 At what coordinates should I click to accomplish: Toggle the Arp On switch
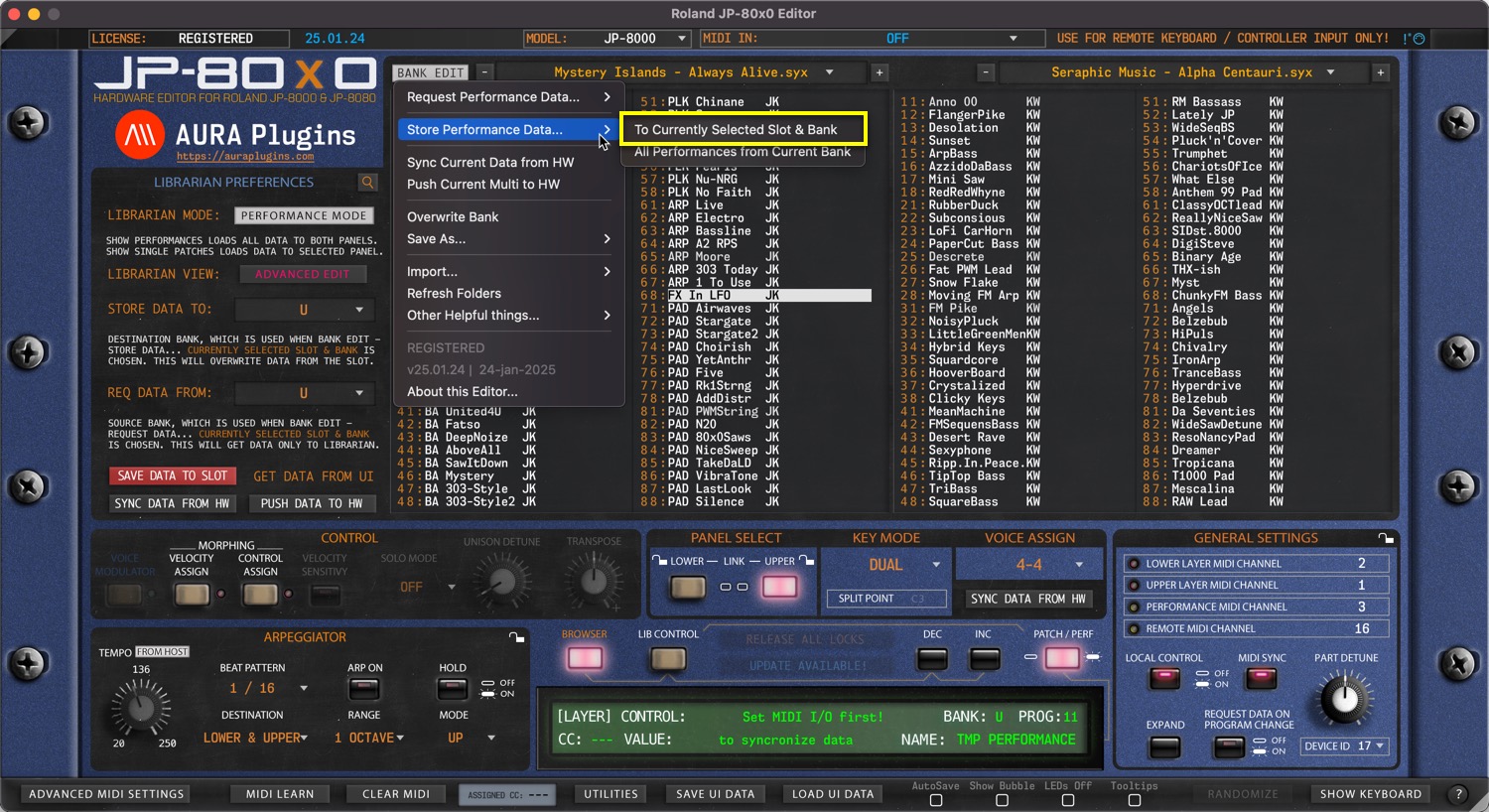pos(364,689)
